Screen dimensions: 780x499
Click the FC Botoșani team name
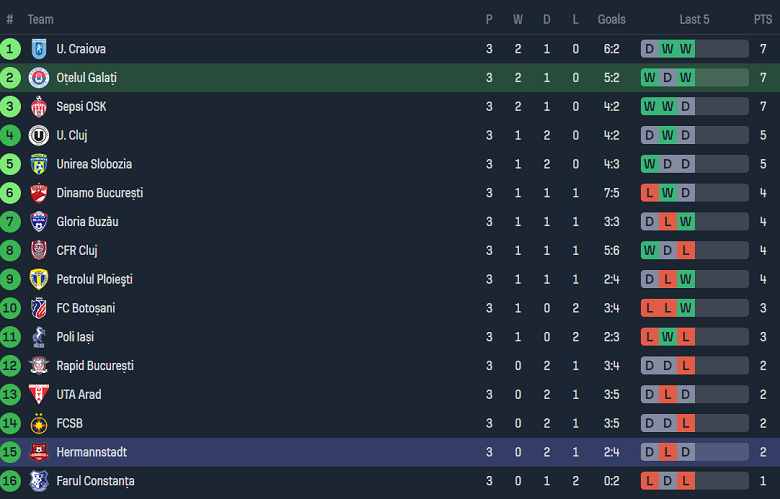click(x=85, y=308)
